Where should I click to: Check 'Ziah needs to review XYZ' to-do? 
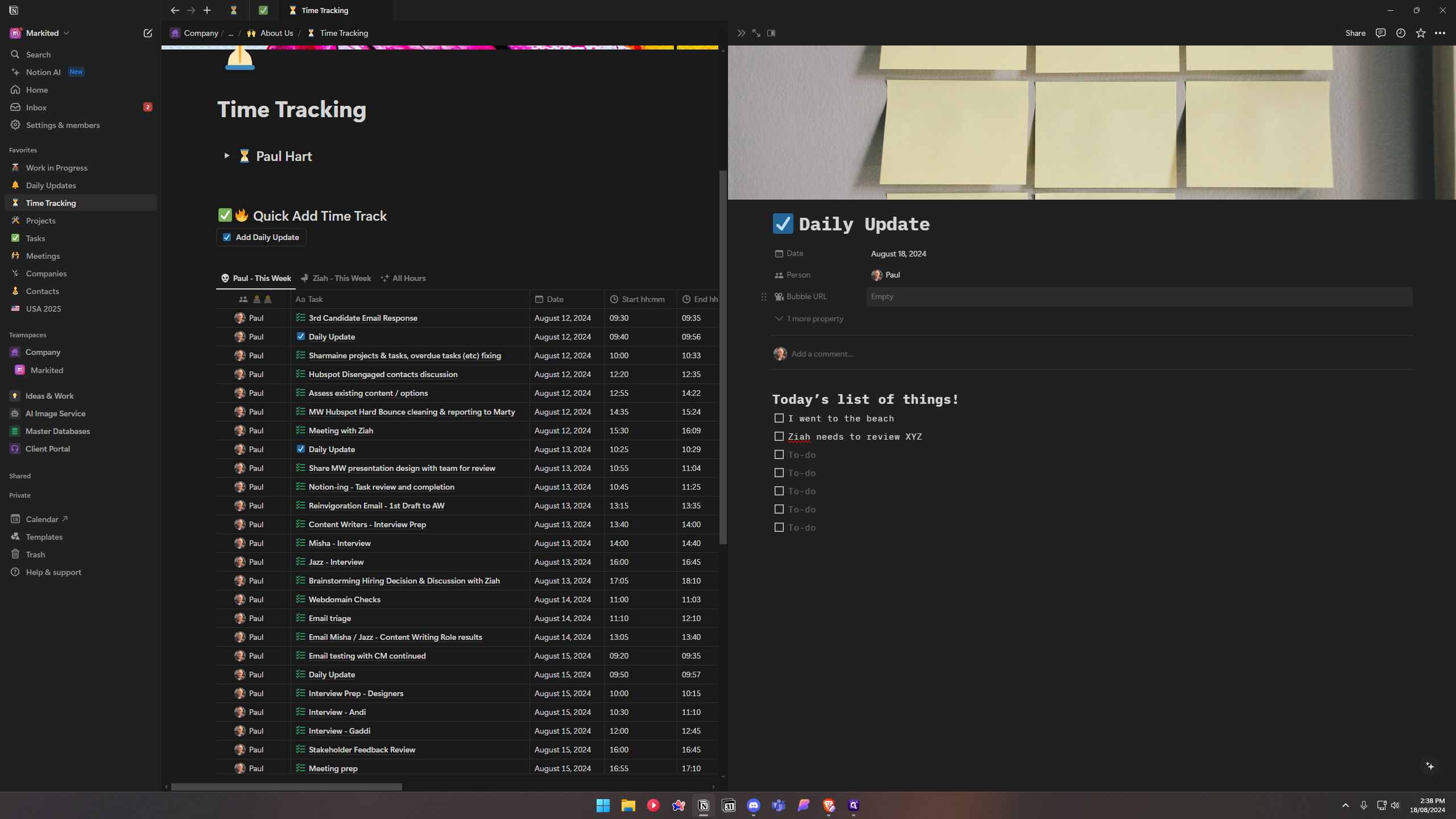[x=779, y=437]
